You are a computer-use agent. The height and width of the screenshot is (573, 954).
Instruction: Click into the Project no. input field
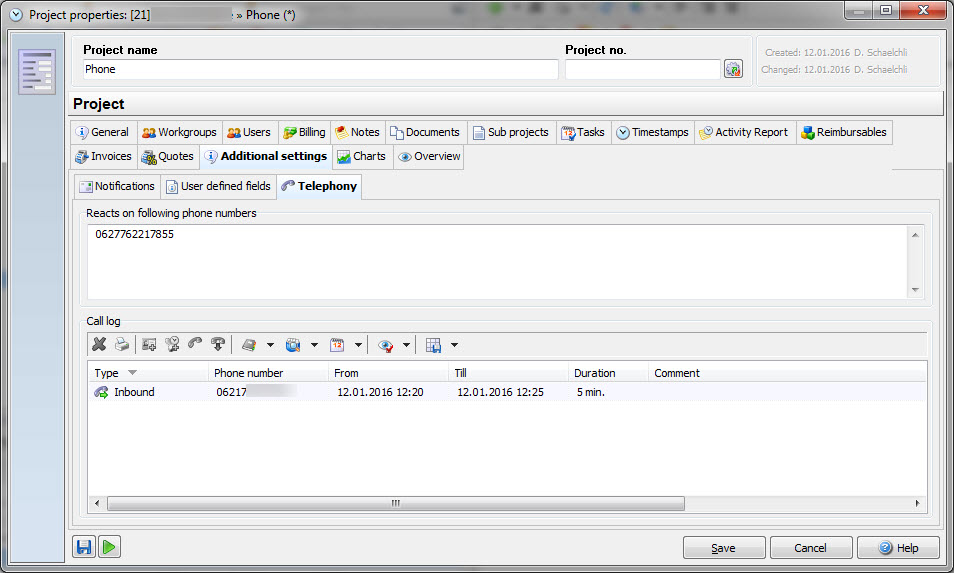642,69
